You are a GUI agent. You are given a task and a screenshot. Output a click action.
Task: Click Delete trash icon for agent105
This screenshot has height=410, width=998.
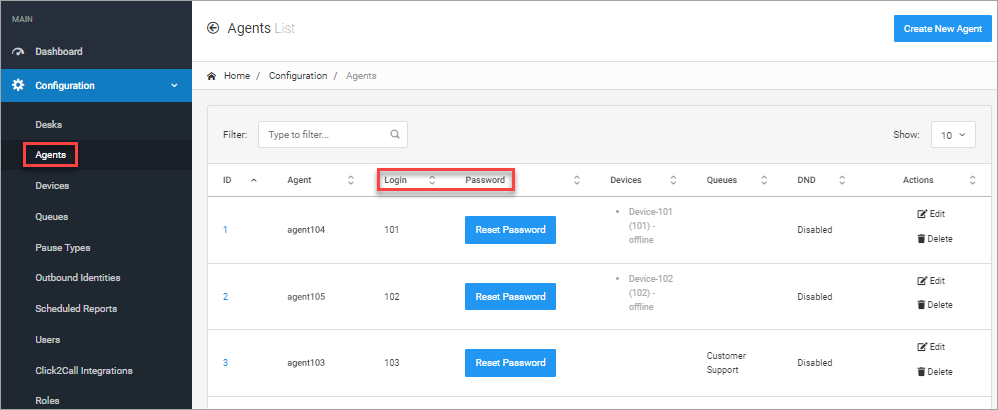coord(921,305)
